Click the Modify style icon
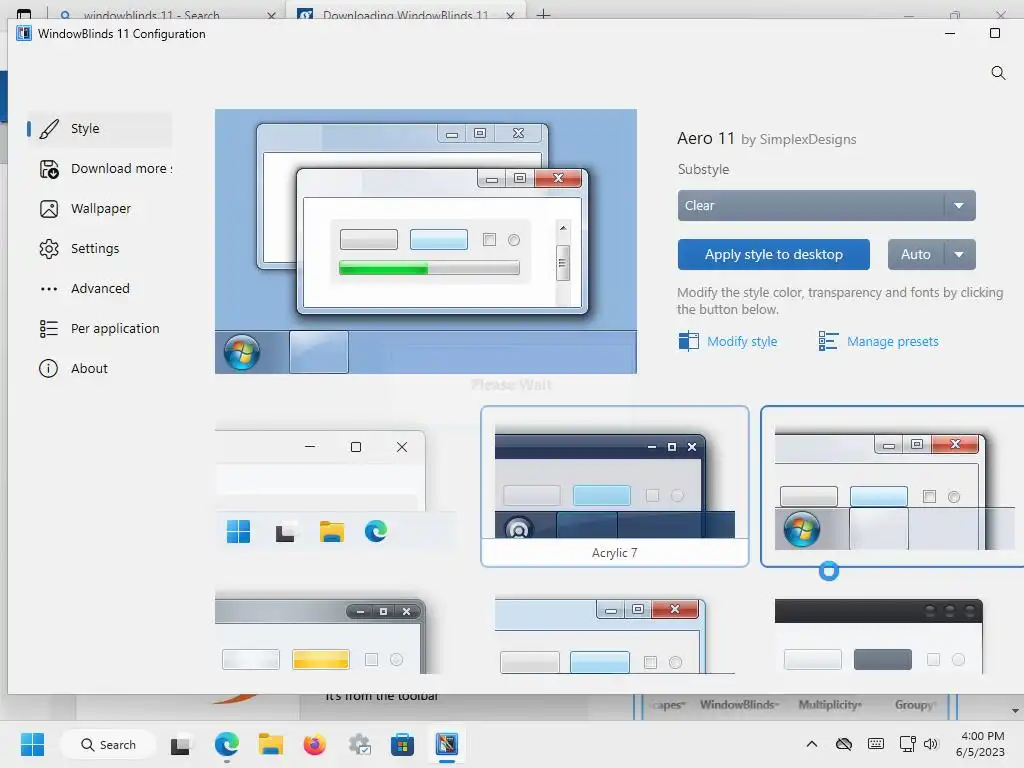Screen dimensions: 1024x768 click(688, 341)
